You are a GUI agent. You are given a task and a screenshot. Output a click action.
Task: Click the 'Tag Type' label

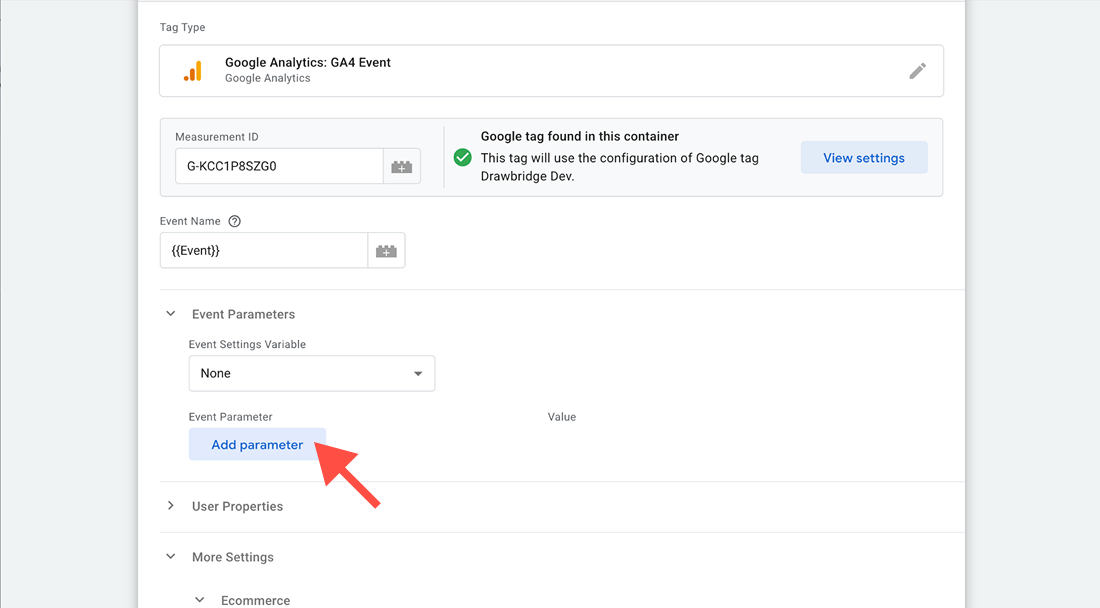pyautogui.click(x=182, y=27)
